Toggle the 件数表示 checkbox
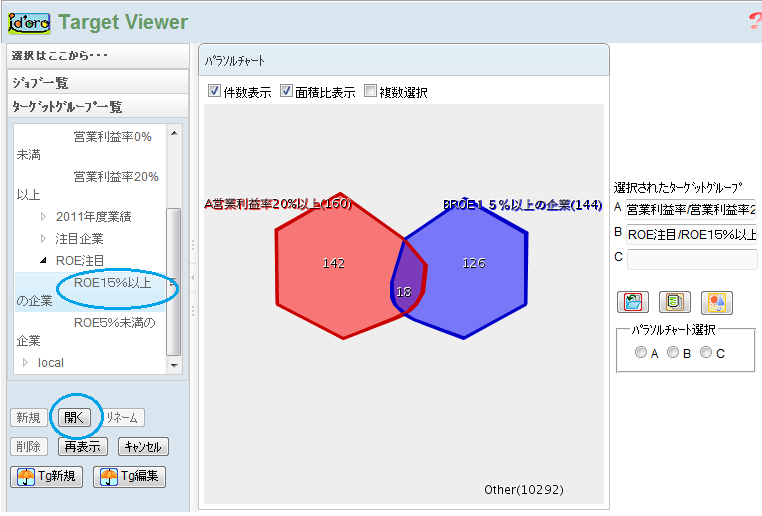 click(215, 92)
